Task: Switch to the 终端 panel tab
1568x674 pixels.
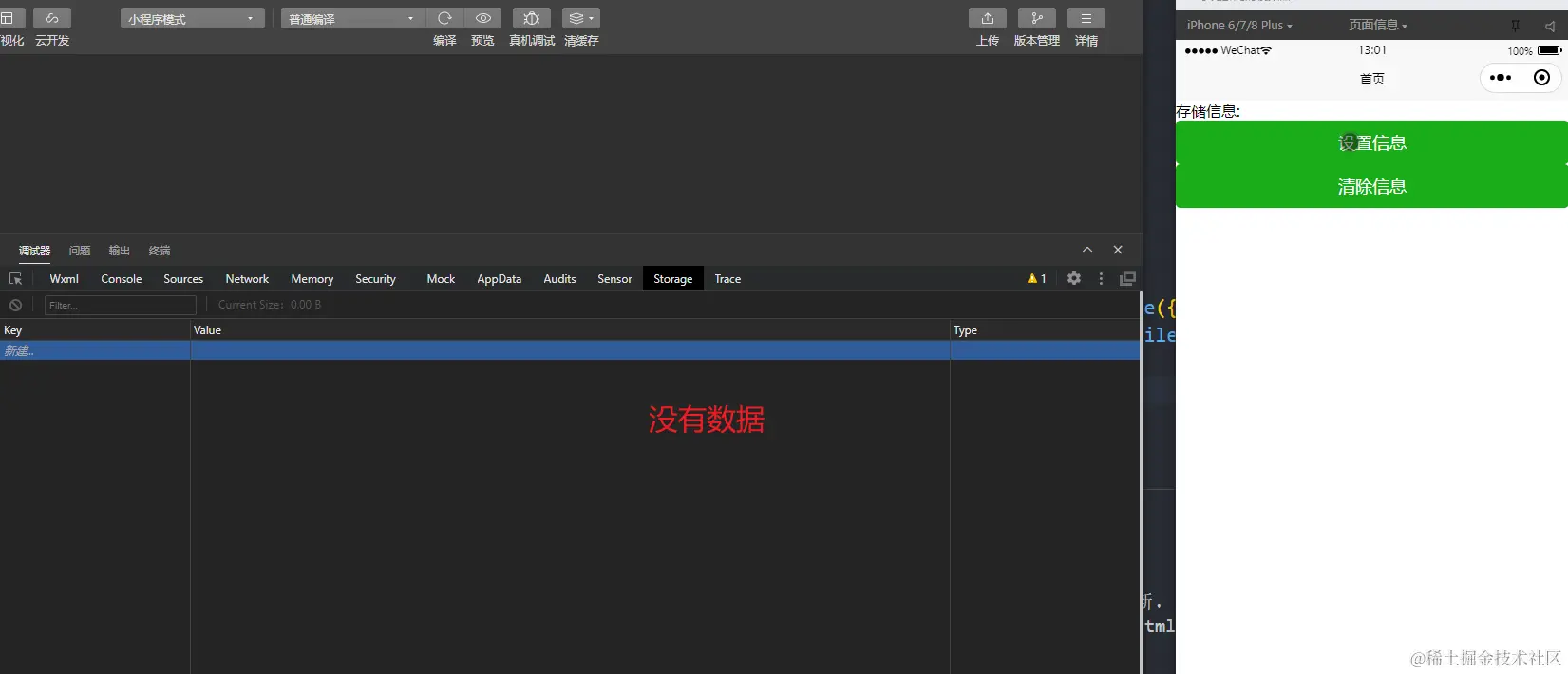Action: (160, 251)
